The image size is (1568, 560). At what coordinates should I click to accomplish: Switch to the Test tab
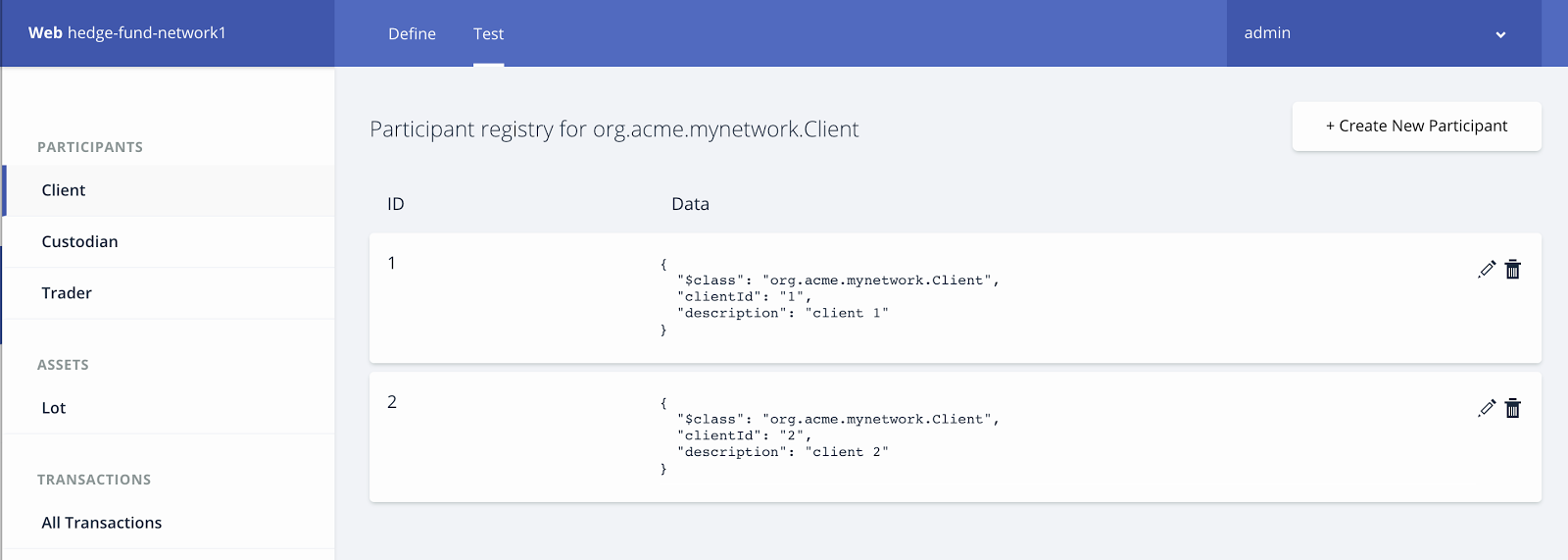pyautogui.click(x=488, y=33)
